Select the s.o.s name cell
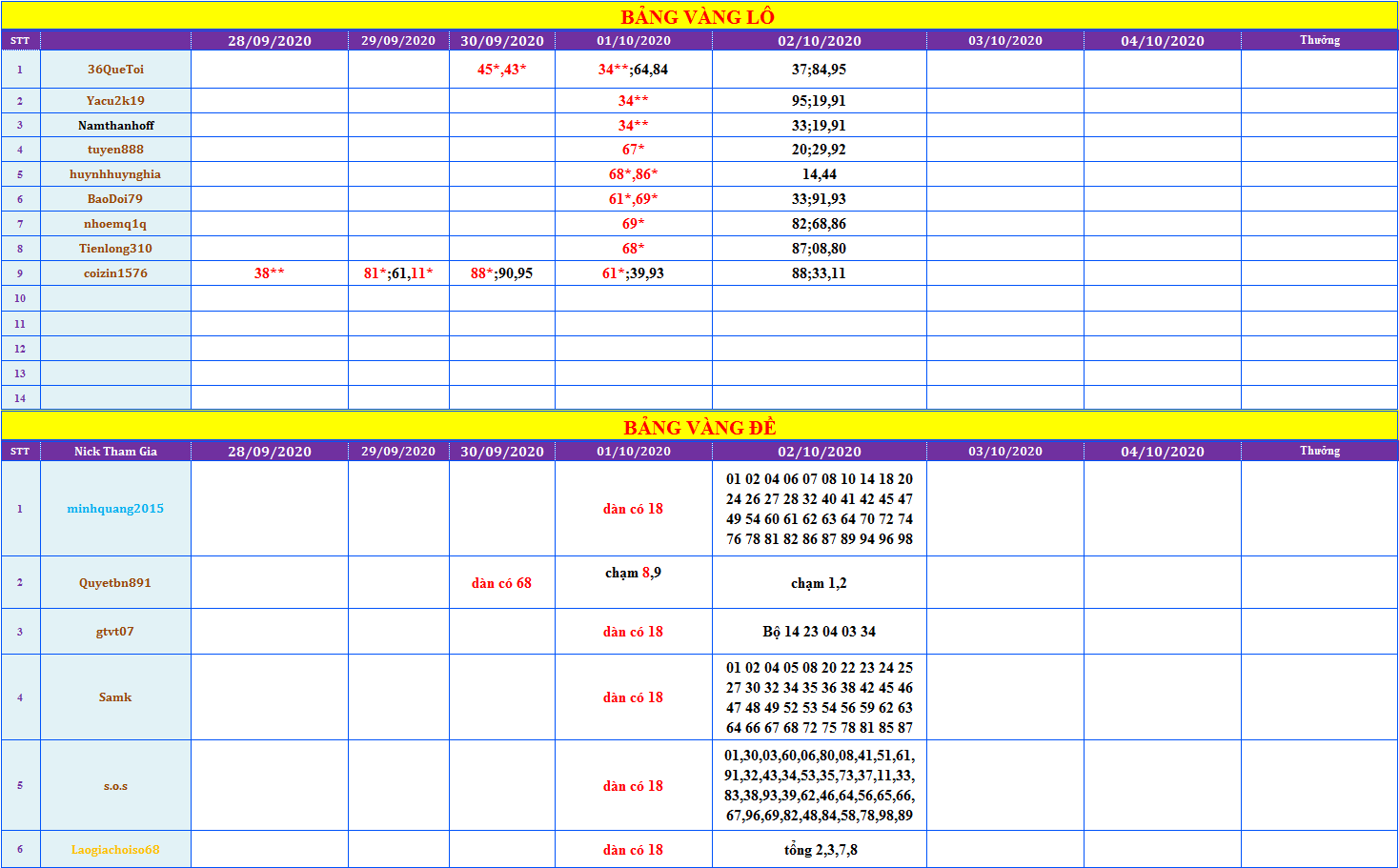The image size is (1399, 868). 115,785
